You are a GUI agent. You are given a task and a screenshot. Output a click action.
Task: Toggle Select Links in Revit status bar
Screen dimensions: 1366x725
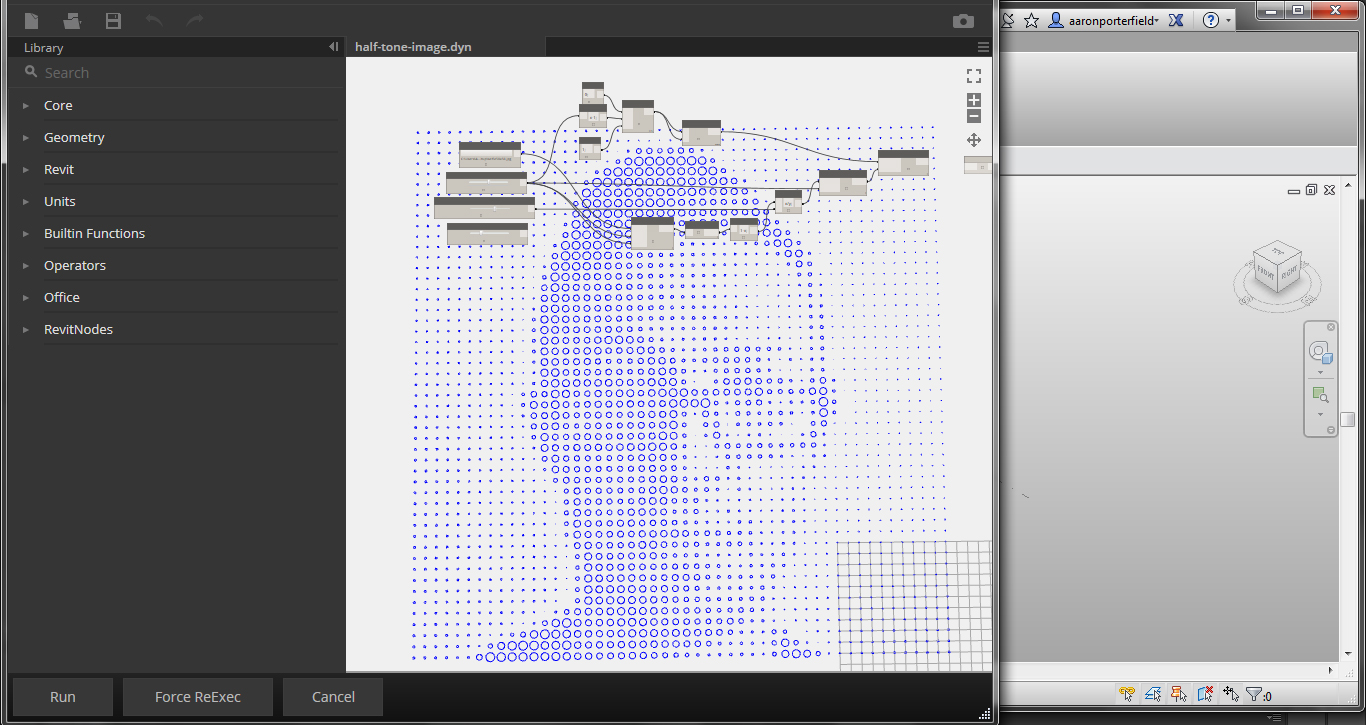pos(1127,694)
